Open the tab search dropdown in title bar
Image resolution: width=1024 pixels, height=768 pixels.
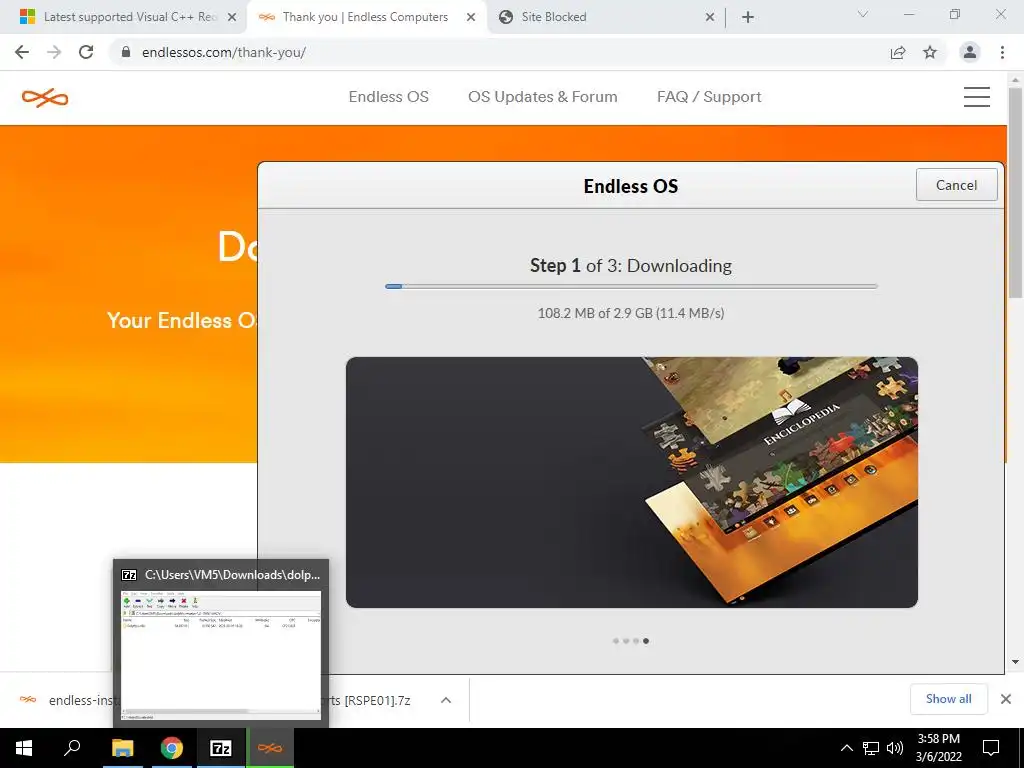[x=863, y=14]
